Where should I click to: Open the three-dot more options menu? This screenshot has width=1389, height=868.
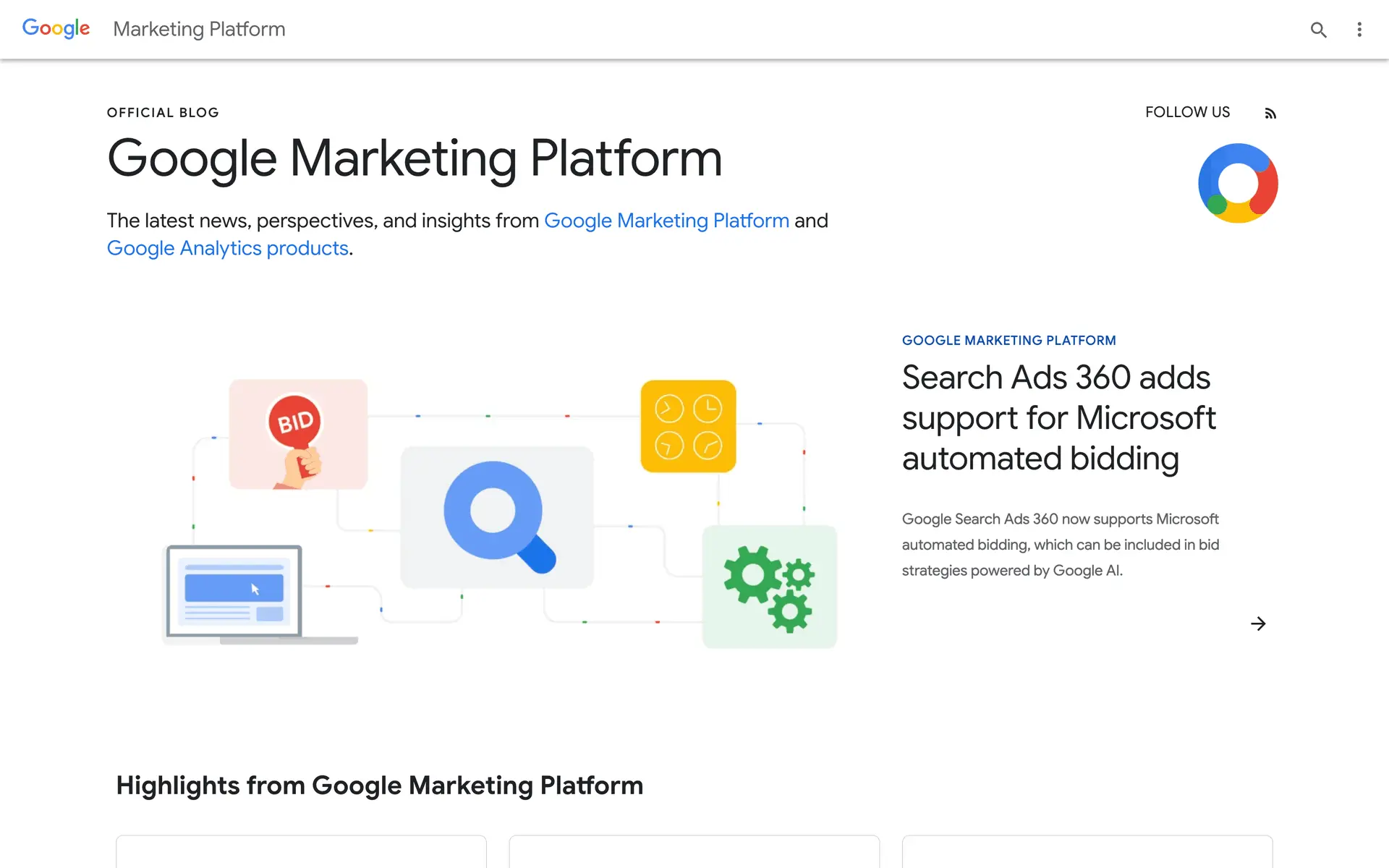point(1359,30)
